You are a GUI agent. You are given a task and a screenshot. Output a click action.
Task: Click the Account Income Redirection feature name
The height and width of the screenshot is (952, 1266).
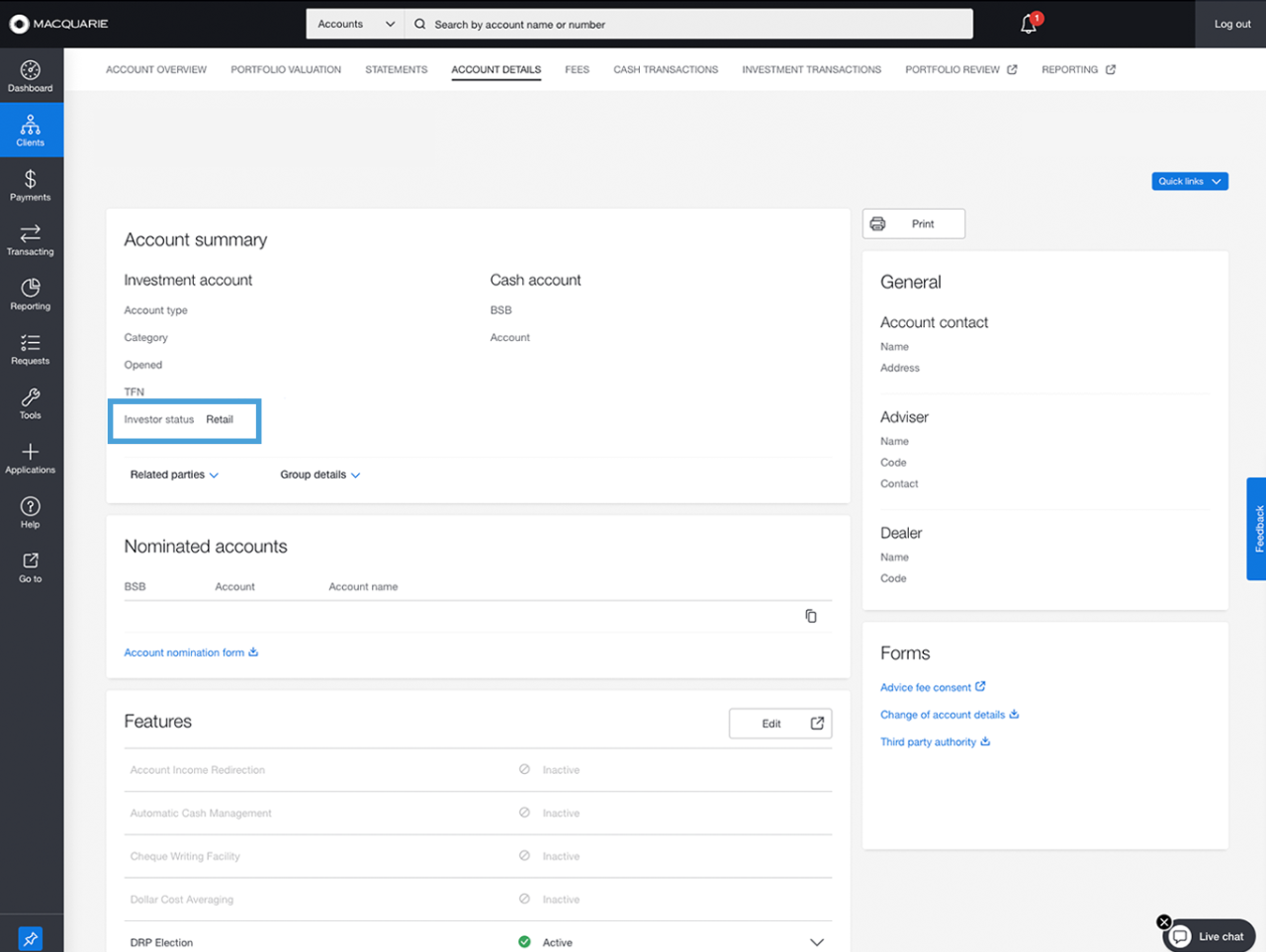[x=198, y=770]
